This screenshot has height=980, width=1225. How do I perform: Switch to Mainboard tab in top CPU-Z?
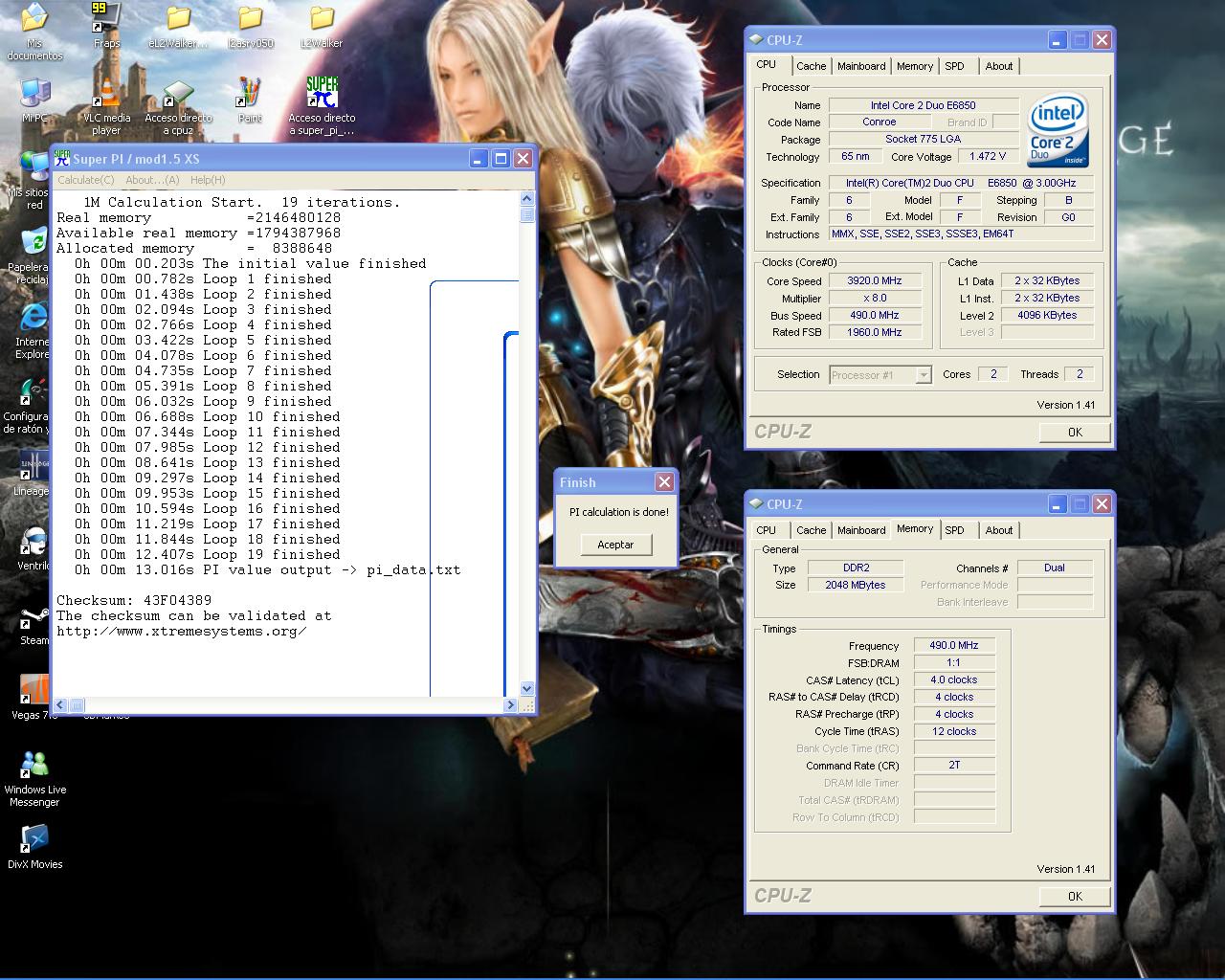(860, 66)
